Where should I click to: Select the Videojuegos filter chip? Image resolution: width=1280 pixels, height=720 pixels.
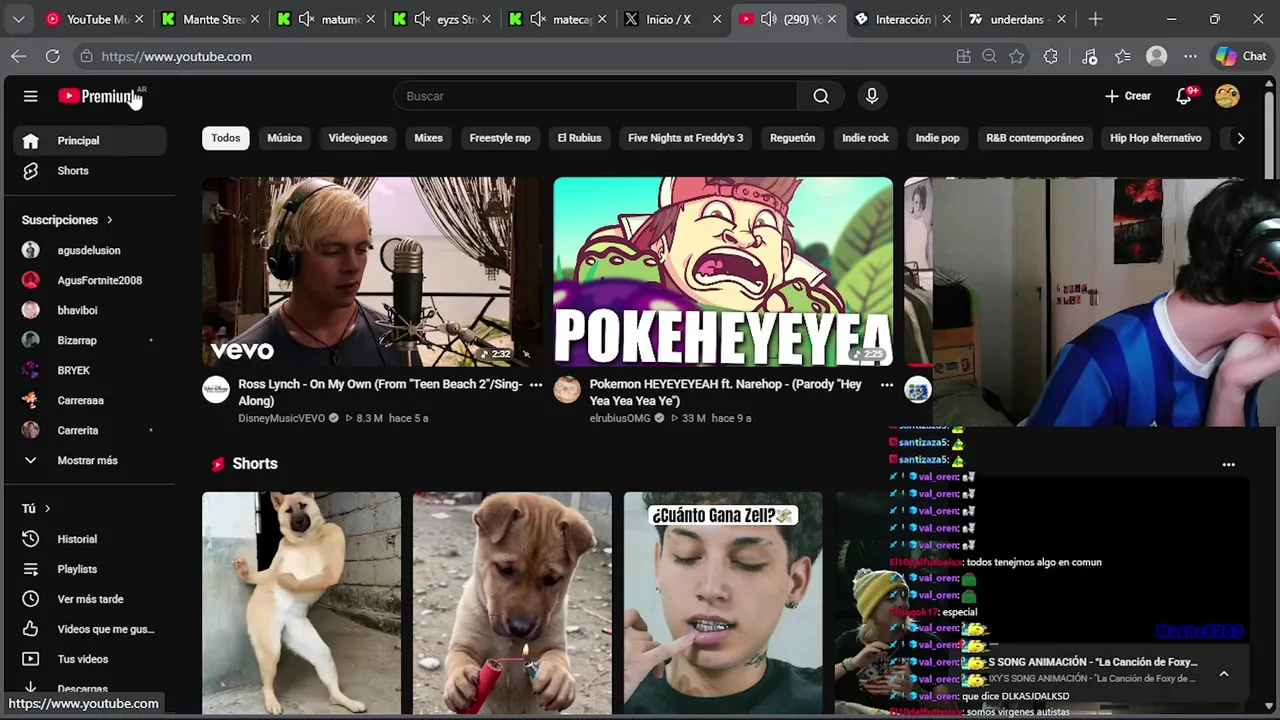click(x=358, y=138)
